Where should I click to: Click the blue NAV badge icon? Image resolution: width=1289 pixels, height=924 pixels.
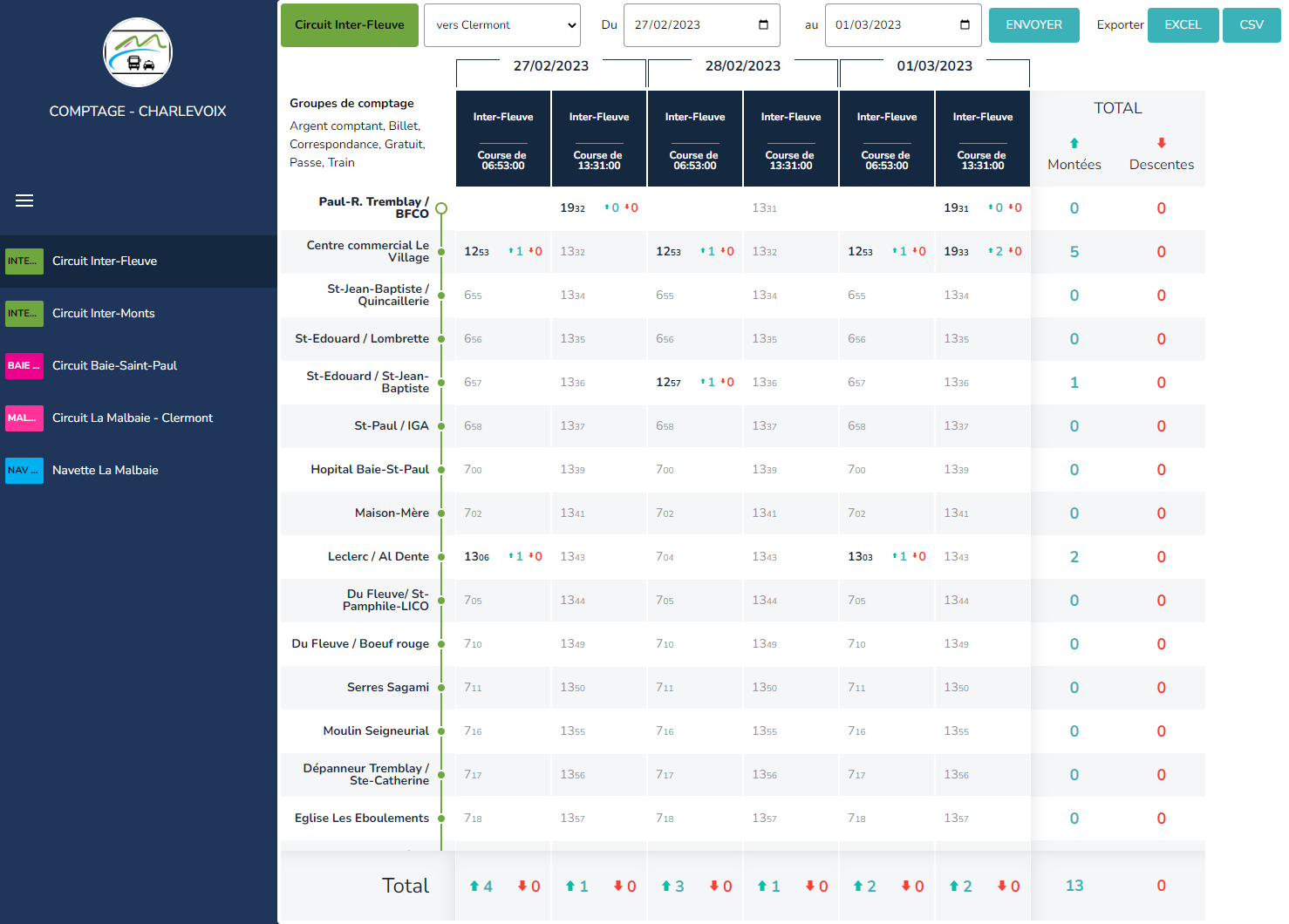[24, 471]
